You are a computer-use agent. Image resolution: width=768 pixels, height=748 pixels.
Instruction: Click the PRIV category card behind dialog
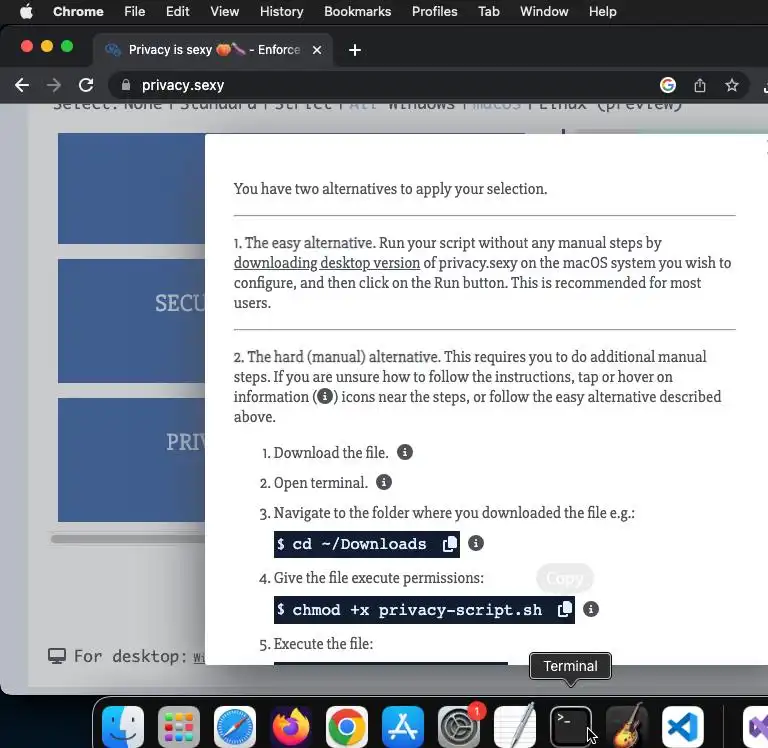(x=131, y=460)
